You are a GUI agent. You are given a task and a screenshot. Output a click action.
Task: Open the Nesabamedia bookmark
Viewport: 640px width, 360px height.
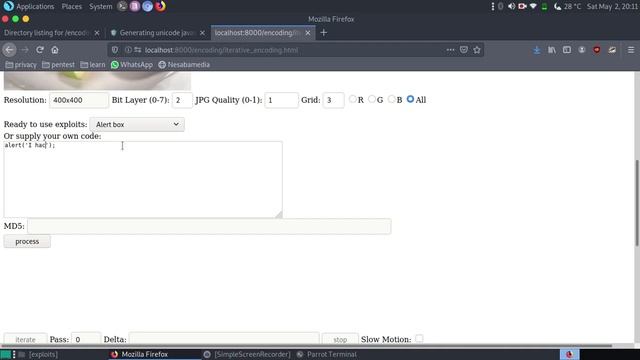[x=184, y=64]
